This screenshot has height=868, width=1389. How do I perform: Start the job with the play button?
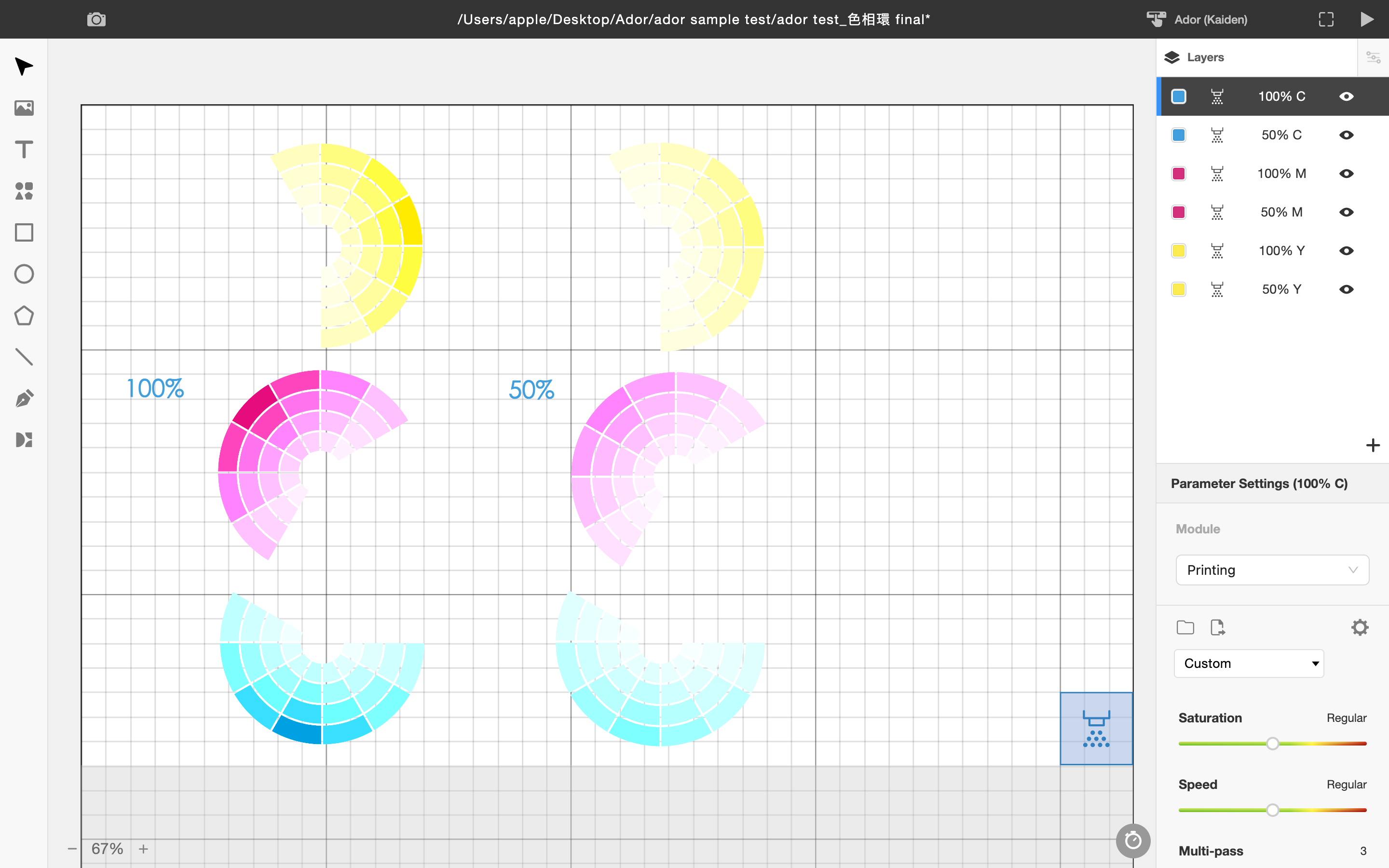click(1368, 19)
